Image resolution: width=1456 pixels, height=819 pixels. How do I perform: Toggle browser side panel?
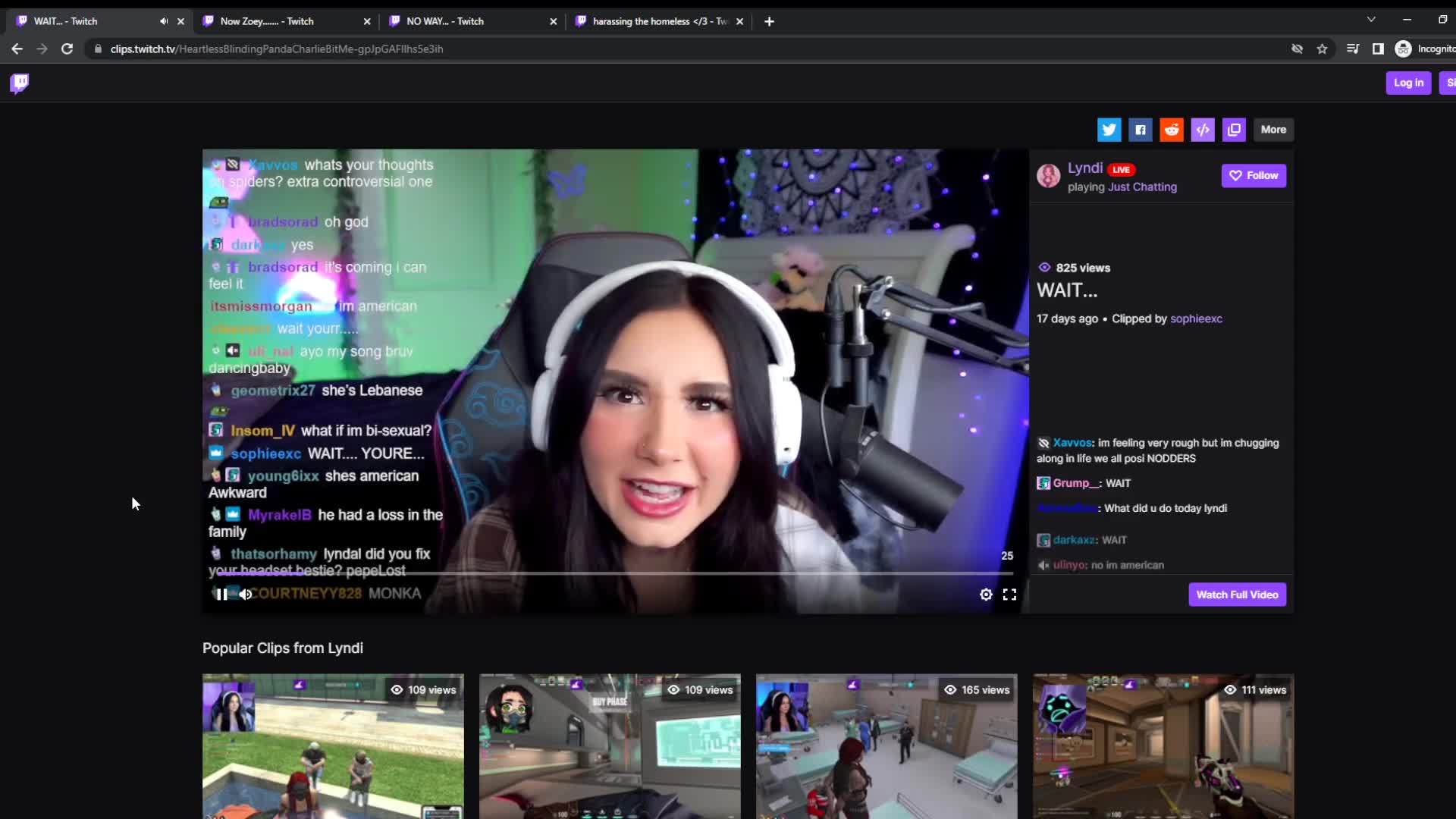click(1378, 49)
